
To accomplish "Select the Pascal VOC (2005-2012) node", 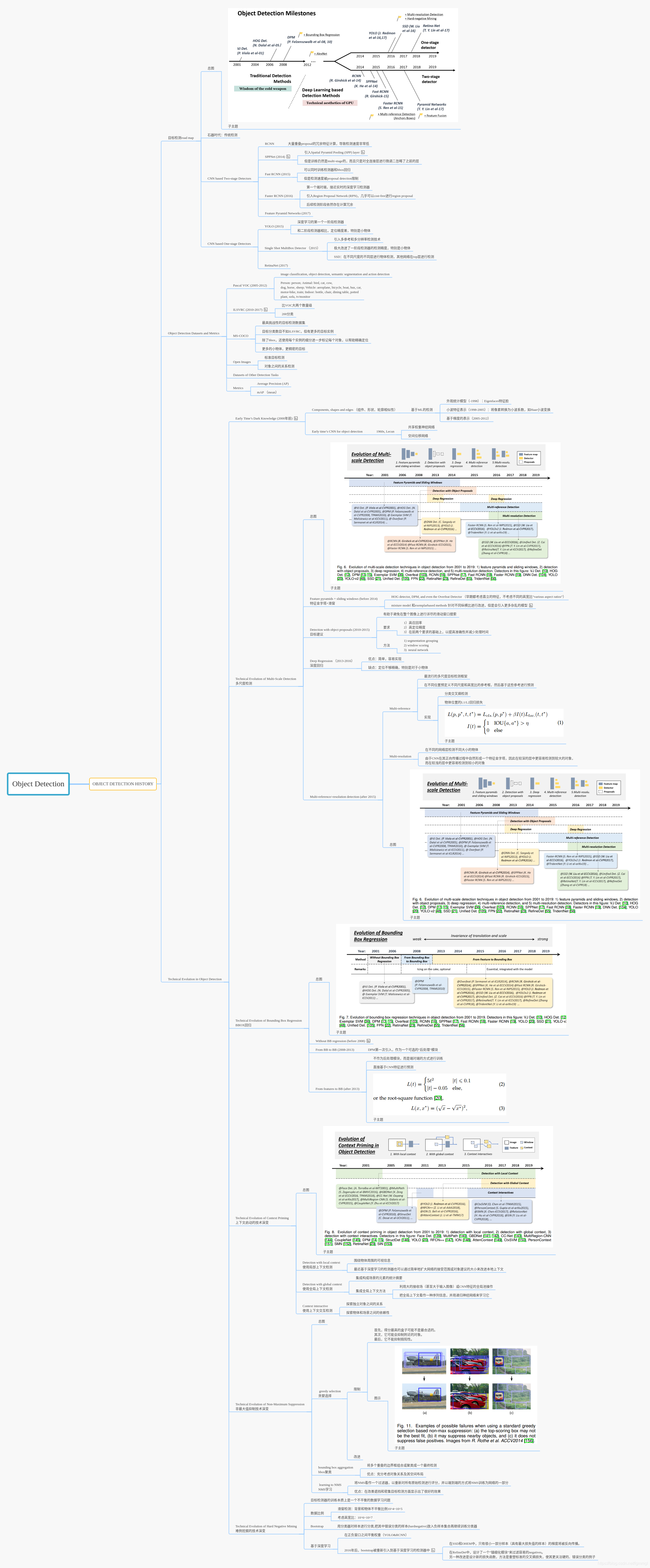I will [250, 285].
